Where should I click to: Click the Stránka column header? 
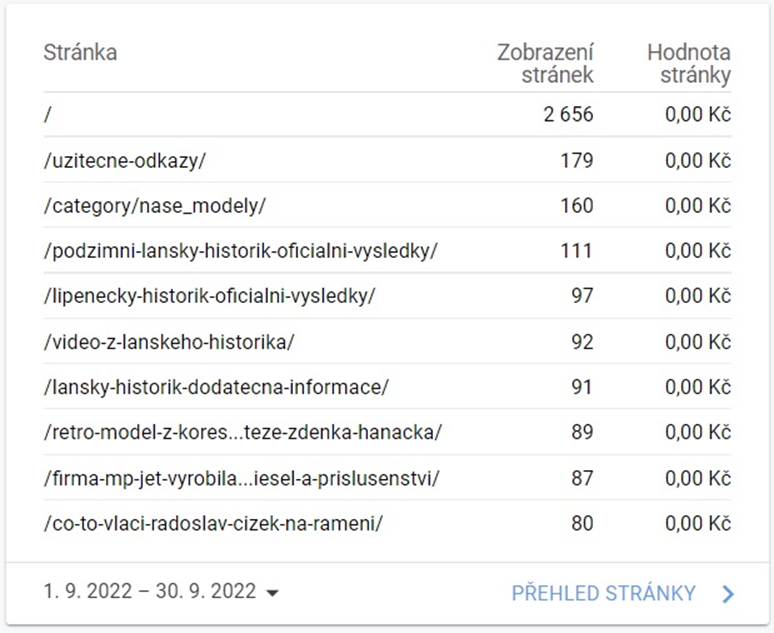(80, 53)
